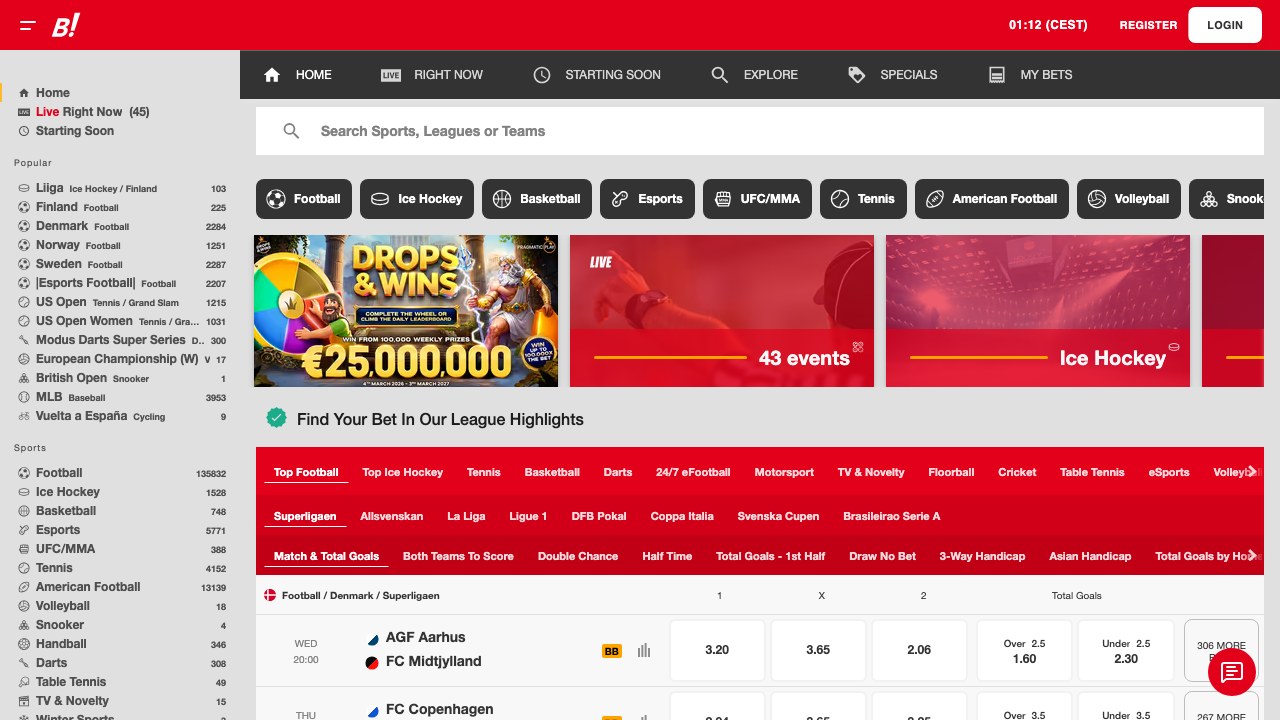Open EXPLORE navigation item

pyautogui.click(x=754, y=75)
